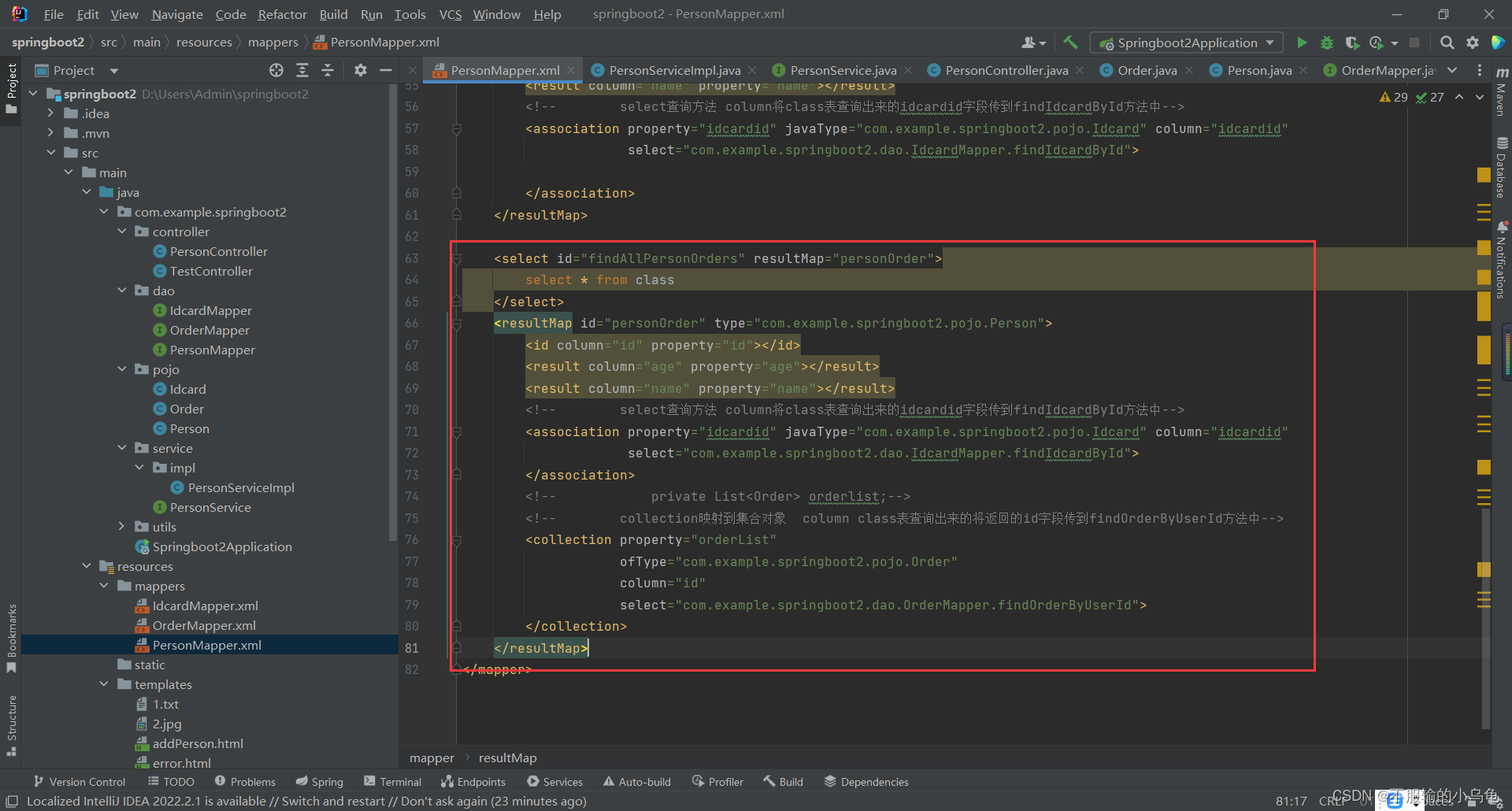Open the Bookmarks side panel

coord(11,638)
